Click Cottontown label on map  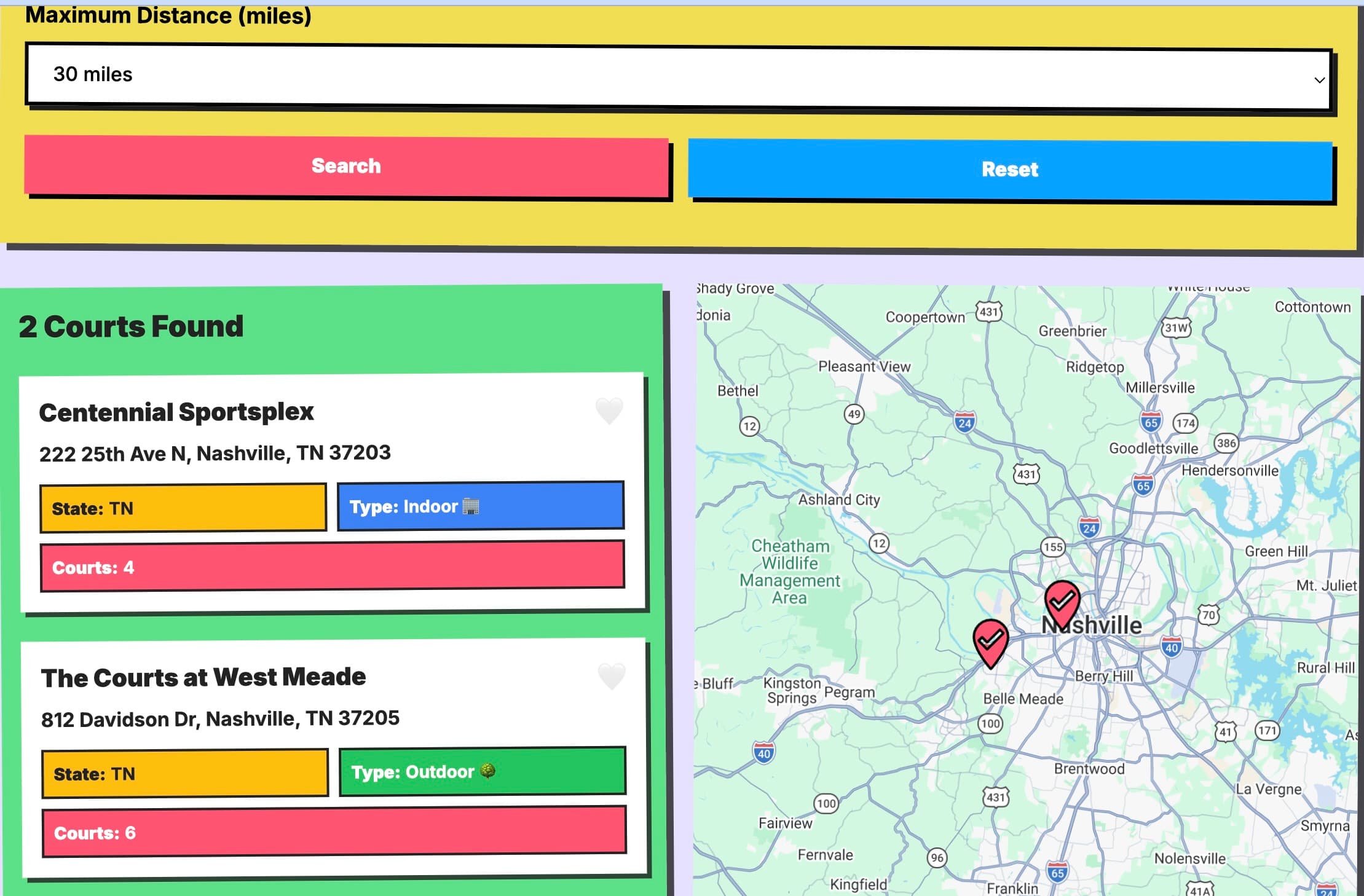tap(1312, 307)
